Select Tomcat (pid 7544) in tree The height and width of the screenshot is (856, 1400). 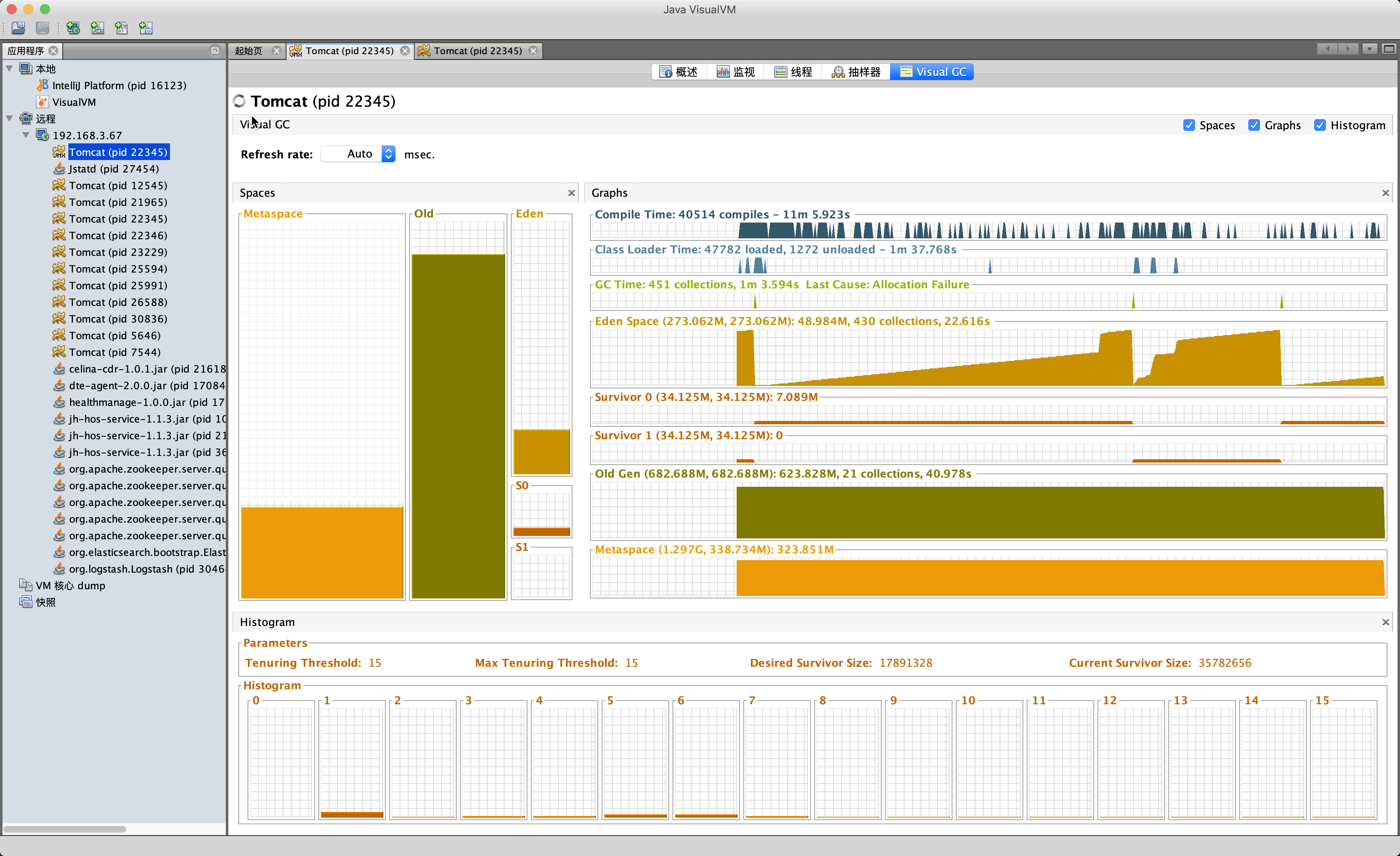[107, 352]
